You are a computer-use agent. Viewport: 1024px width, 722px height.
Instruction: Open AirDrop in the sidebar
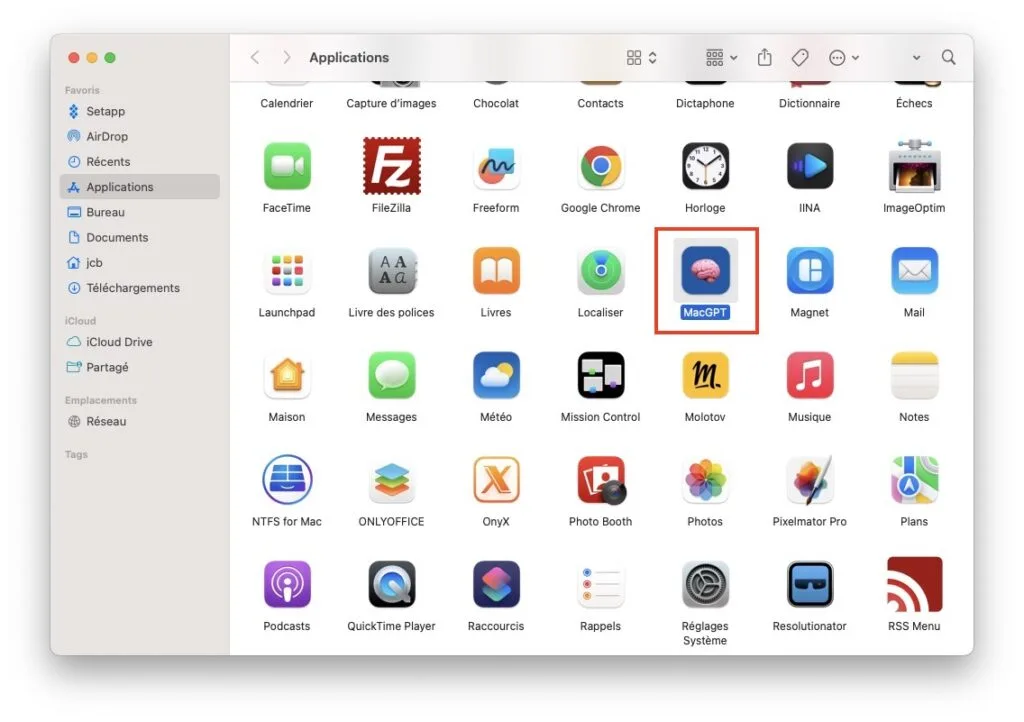pyautogui.click(x=140, y=136)
